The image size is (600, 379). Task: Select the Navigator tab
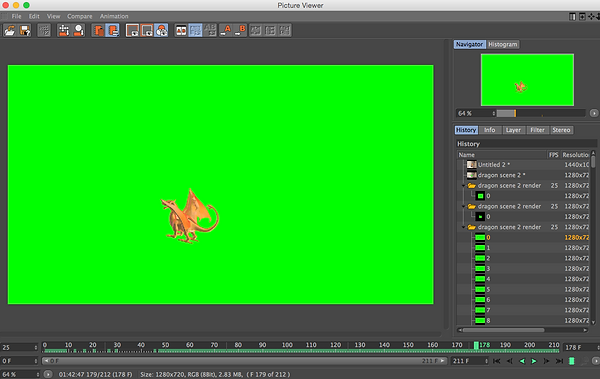click(x=470, y=44)
